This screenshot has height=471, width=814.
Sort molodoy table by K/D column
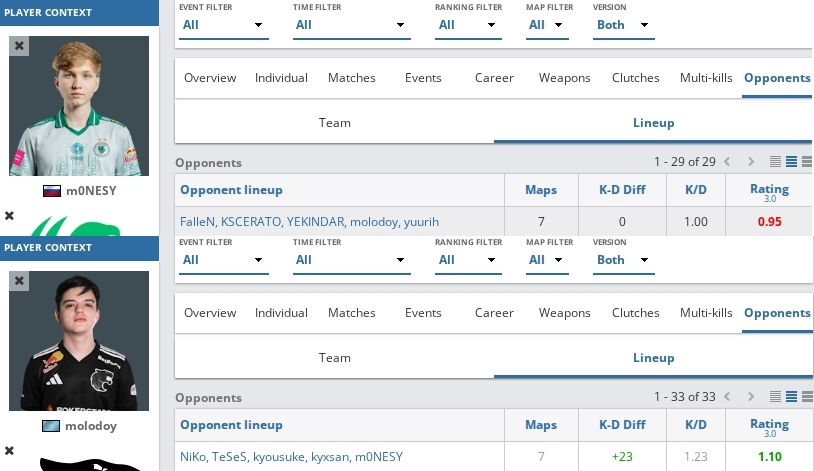tap(696, 425)
